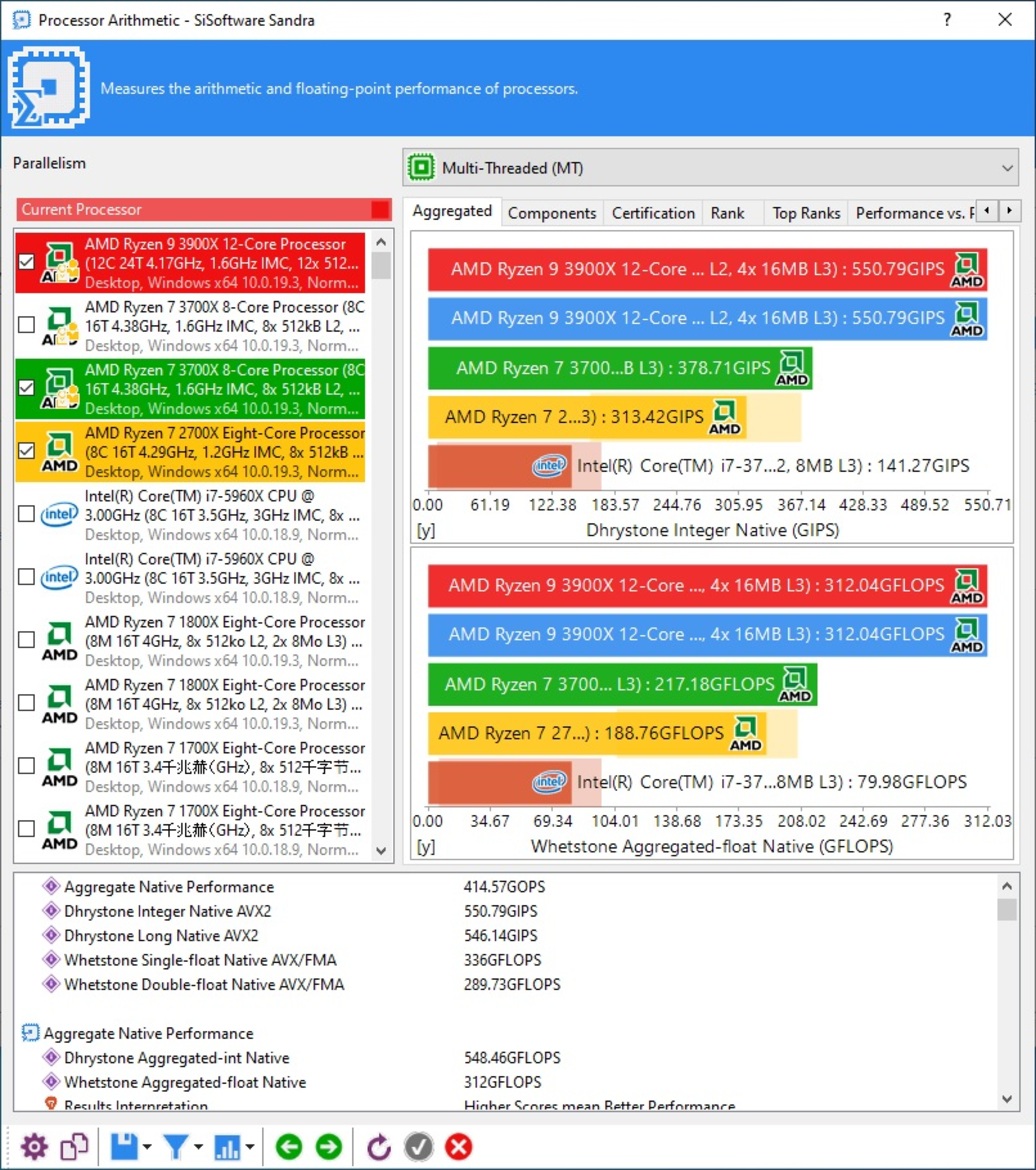
Task: Click AMD logo on green Whetstone bar
Action: coord(795,684)
